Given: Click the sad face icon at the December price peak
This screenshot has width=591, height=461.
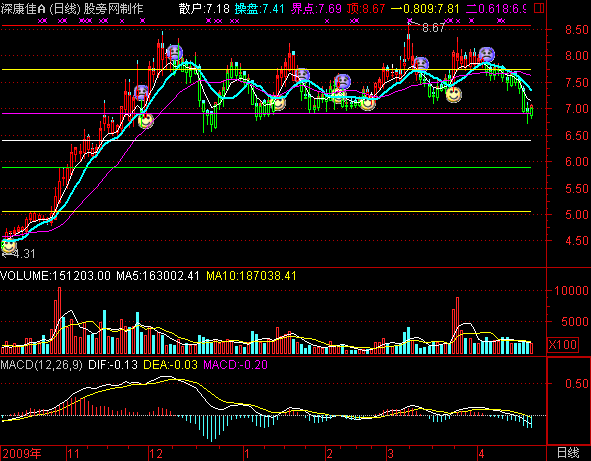Looking at the screenshot, I should tap(174, 52).
